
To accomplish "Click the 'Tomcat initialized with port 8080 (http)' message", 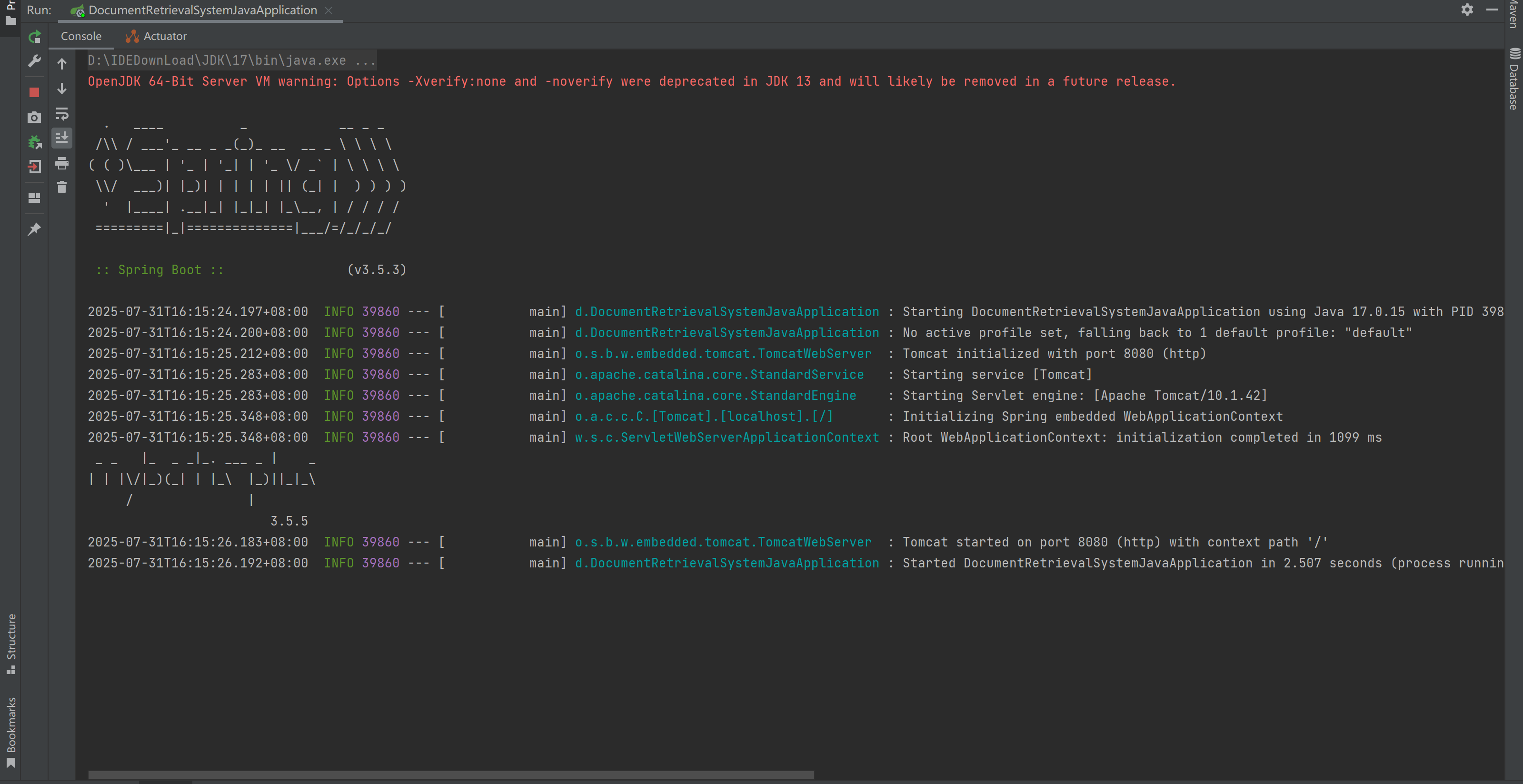I will coord(1054,354).
